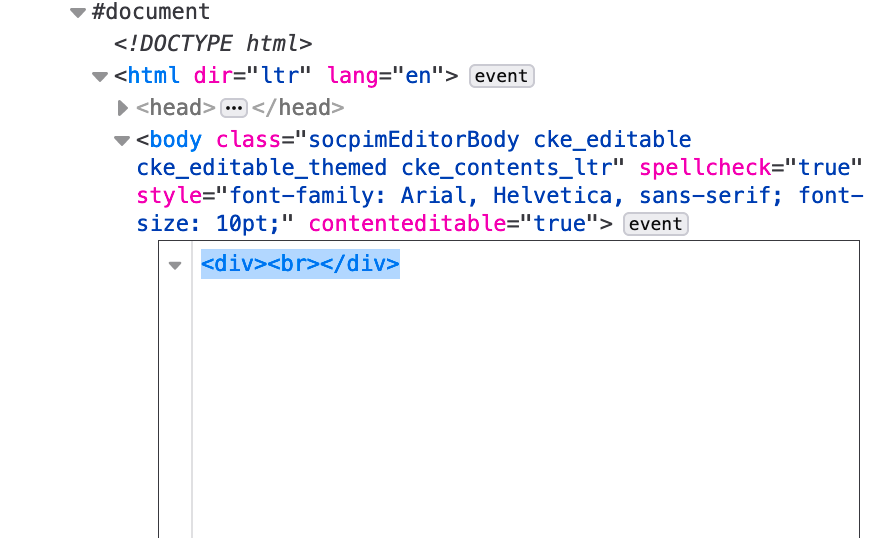Image resolution: width=870 pixels, height=538 pixels.
Task: Select the highlighted <div><br></div> node
Action: click(300, 264)
